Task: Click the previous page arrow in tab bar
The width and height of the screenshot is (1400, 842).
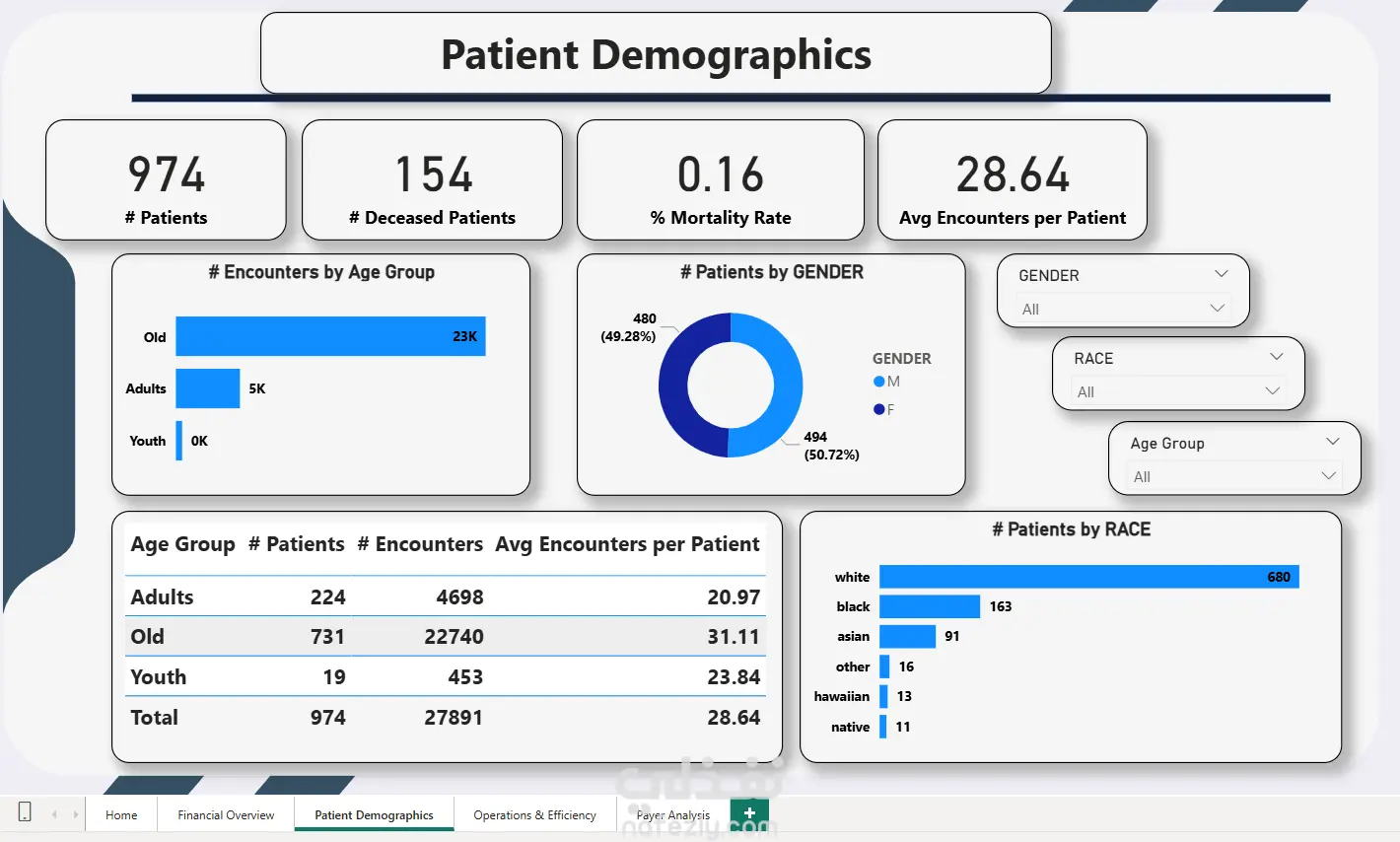Action: pyautogui.click(x=54, y=814)
